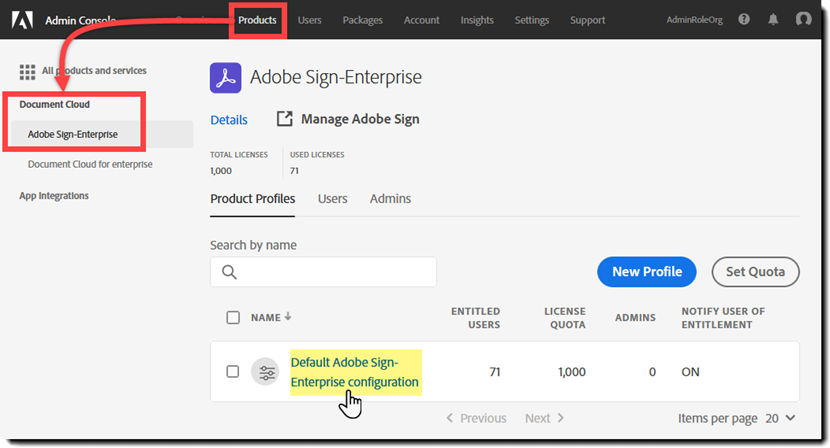Click the NOTIFY USER OF ENTITLEMENT header
830x448 pixels.
(x=723, y=318)
